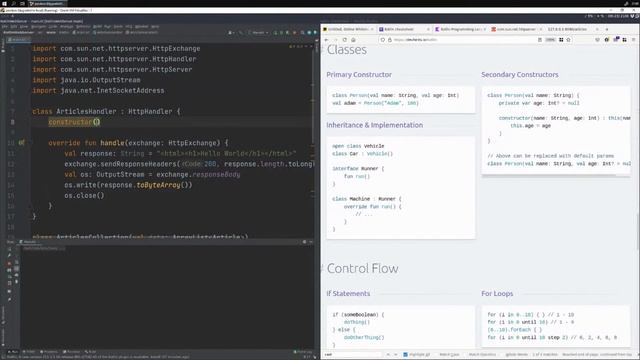This screenshot has width=640, height=360.
Task: Click the IDE Debug bug icon
Action: point(282,33)
